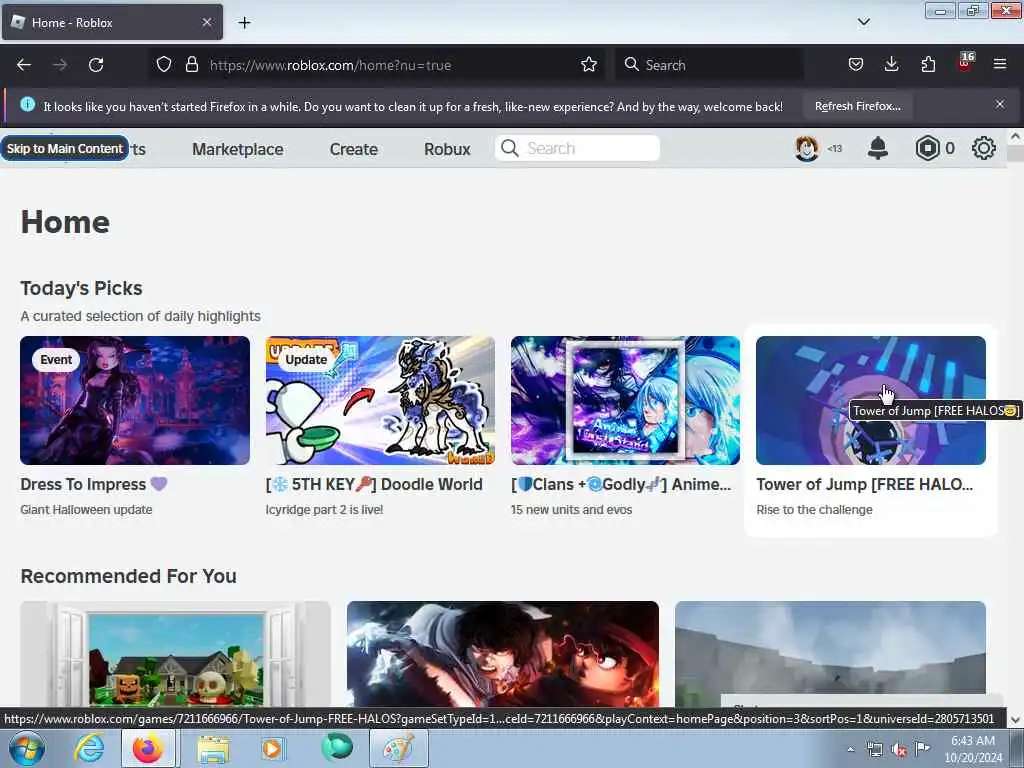
Task: Click 'Rise to the challenge' caption
Action: [x=814, y=509]
